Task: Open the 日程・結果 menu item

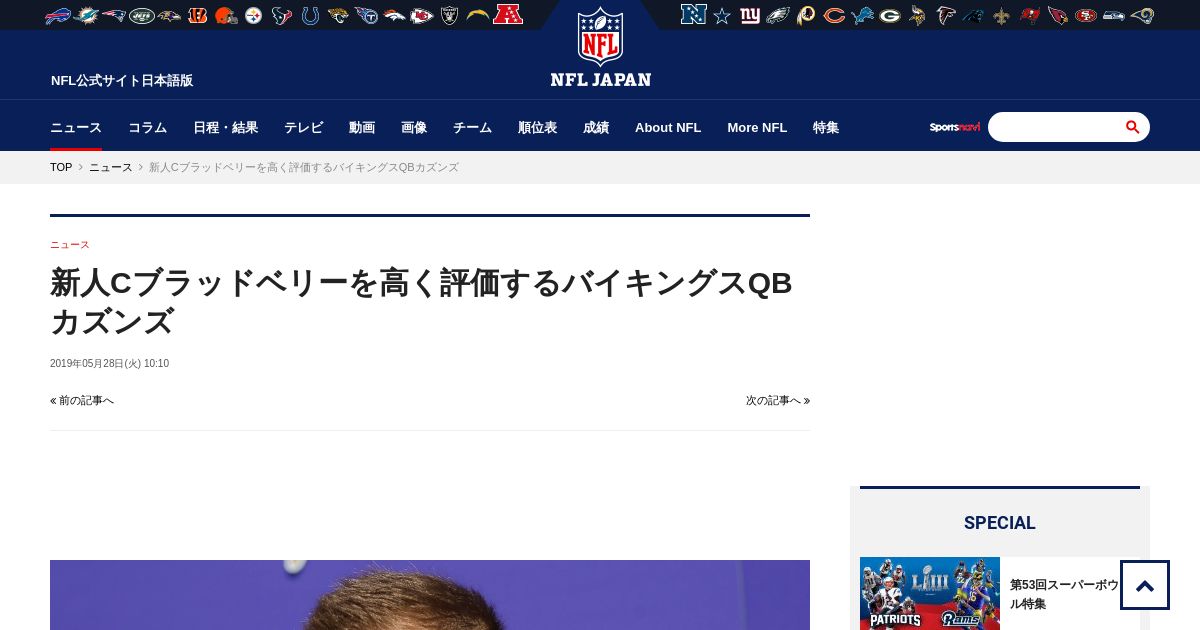Action: click(225, 127)
